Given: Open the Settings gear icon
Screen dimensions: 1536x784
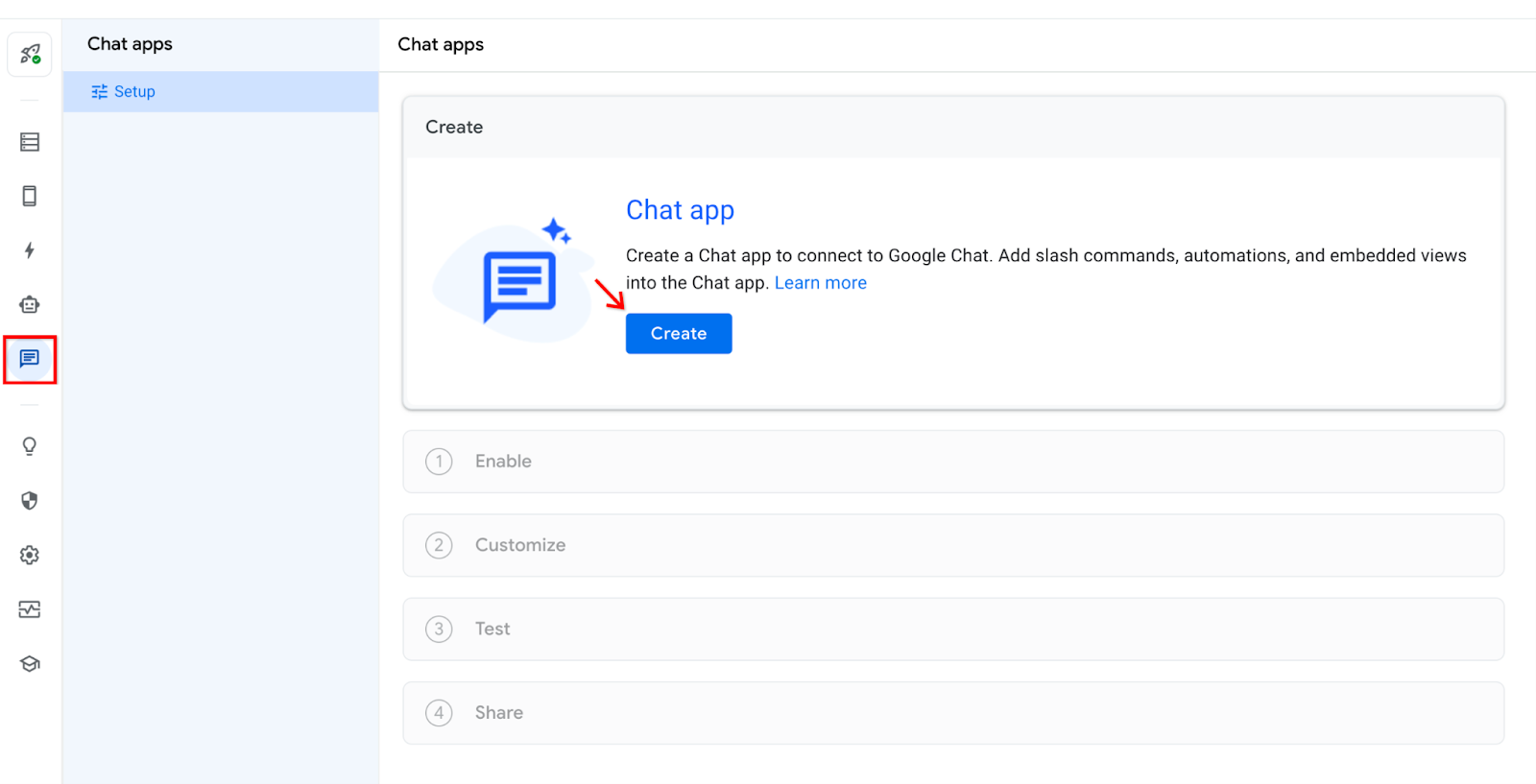Looking at the screenshot, I should pos(30,555).
